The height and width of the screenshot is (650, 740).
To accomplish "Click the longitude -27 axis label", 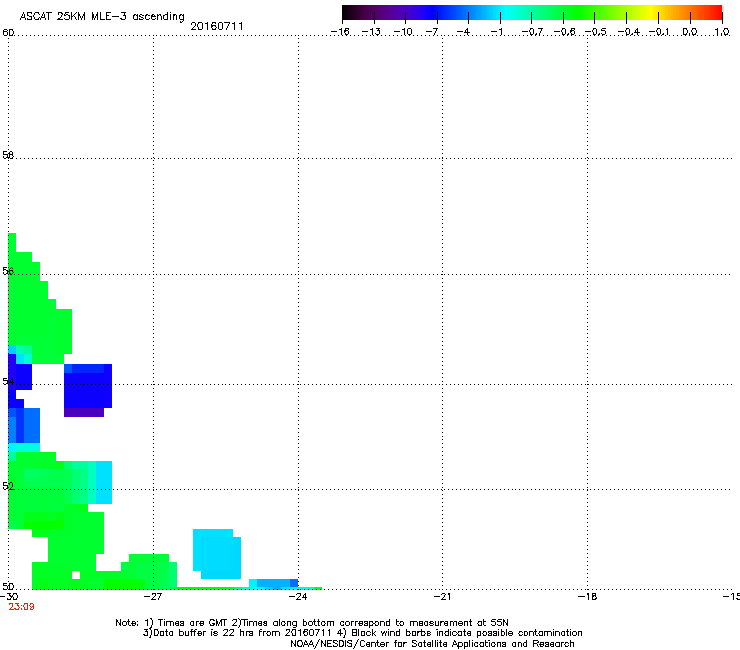I will [x=153, y=597].
